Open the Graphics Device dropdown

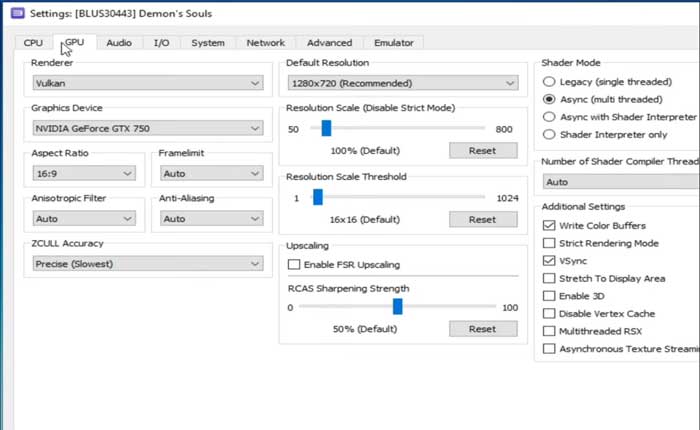pos(147,128)
